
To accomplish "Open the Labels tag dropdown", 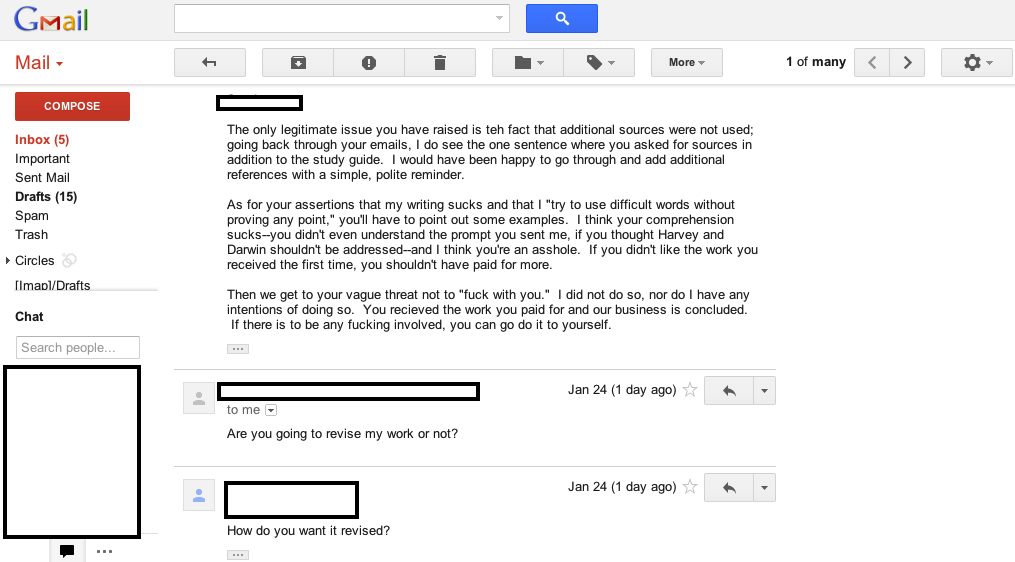I will click(599, 63).
